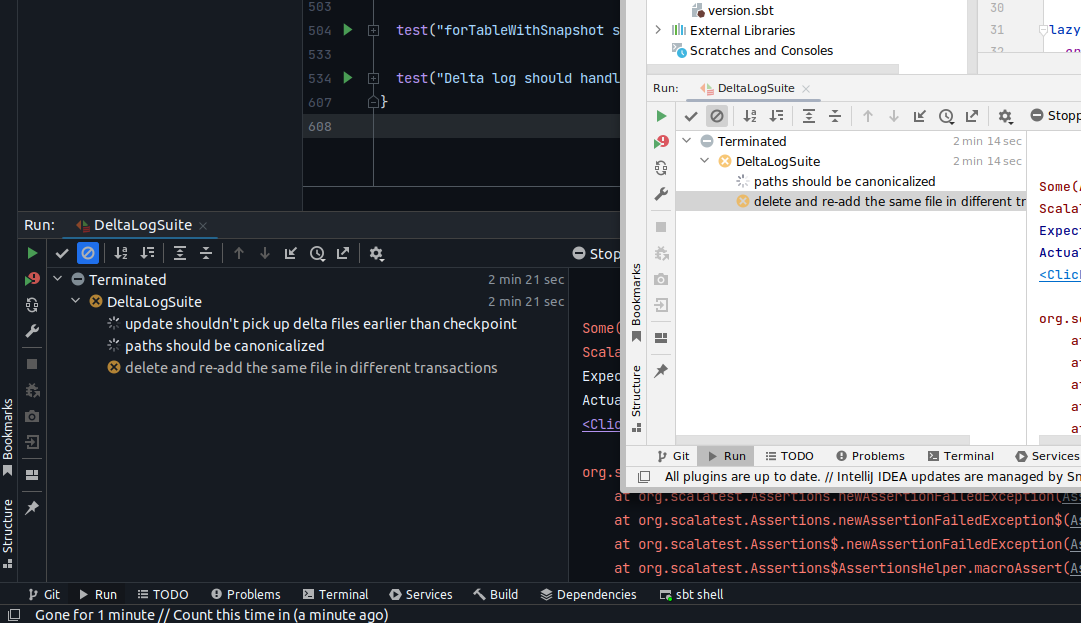Open the Problems tool window tab
Viewport: 1081px width, 623px height.
tap(245, 594)
